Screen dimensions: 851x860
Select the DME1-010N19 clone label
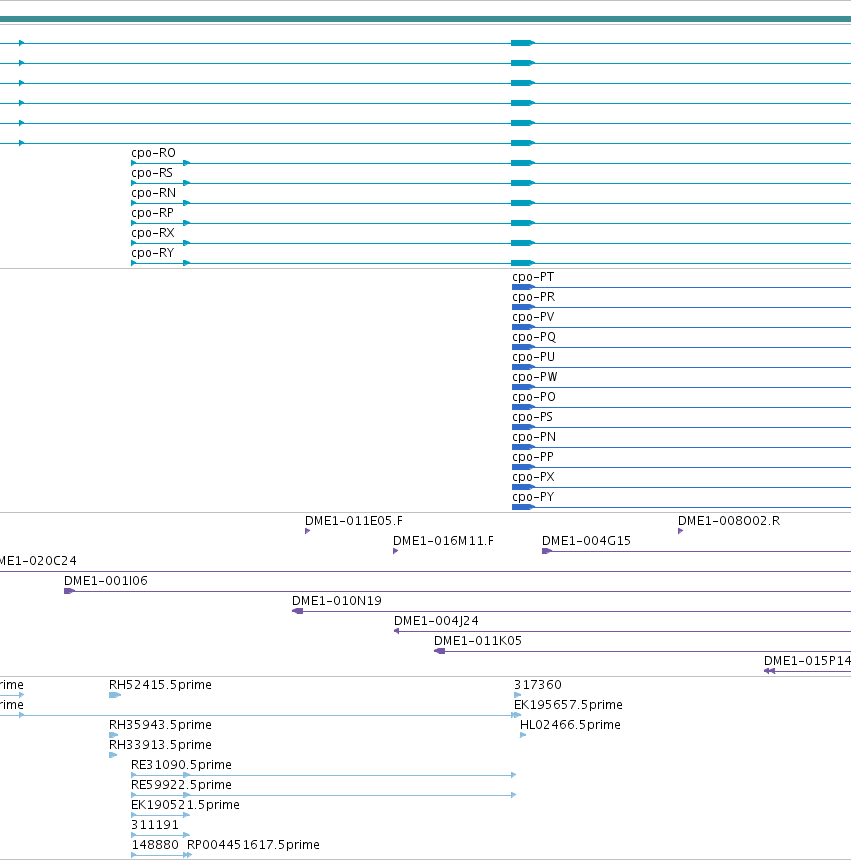click(337, 601)
